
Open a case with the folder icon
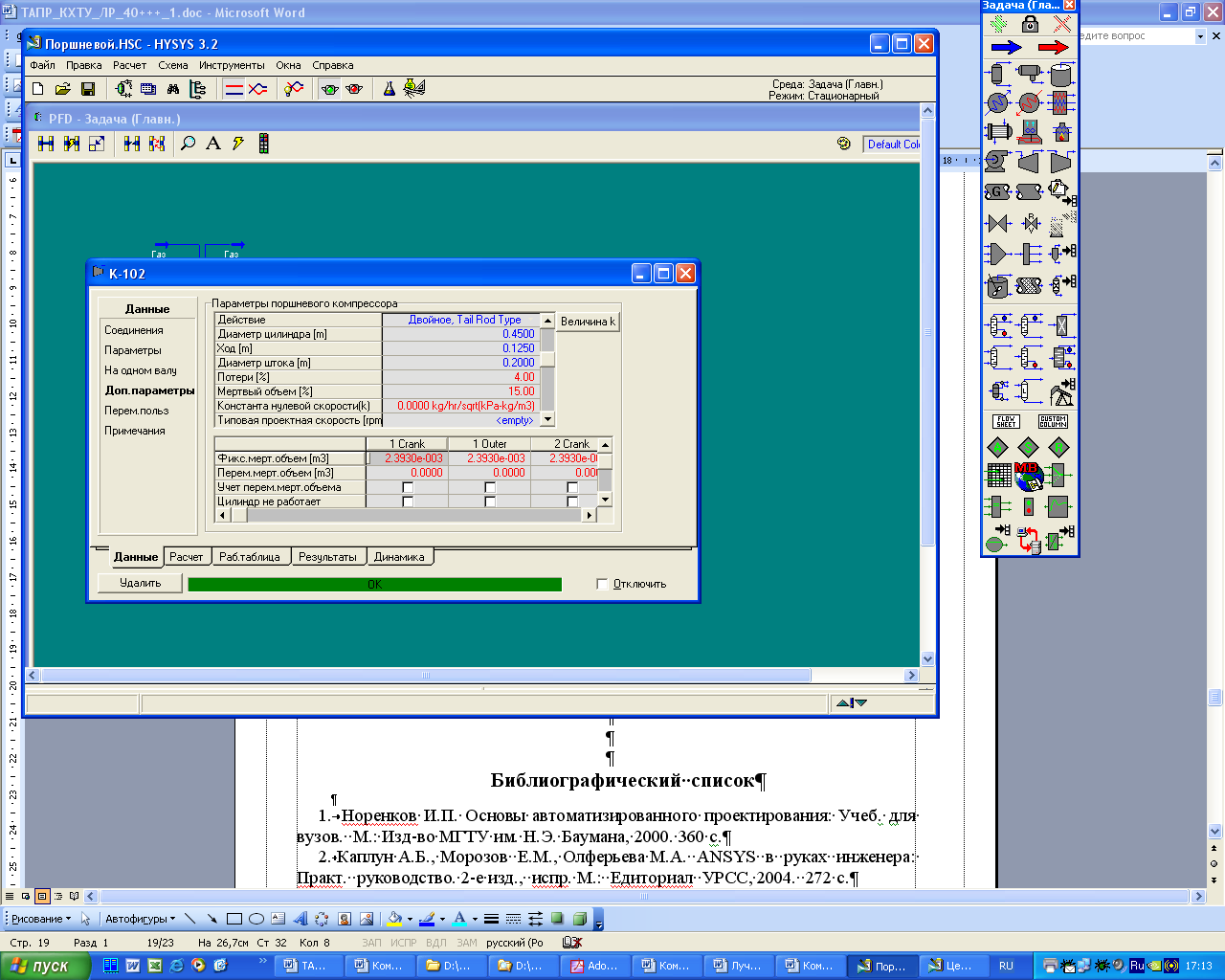pyautogui.click(x=63, y=89)
